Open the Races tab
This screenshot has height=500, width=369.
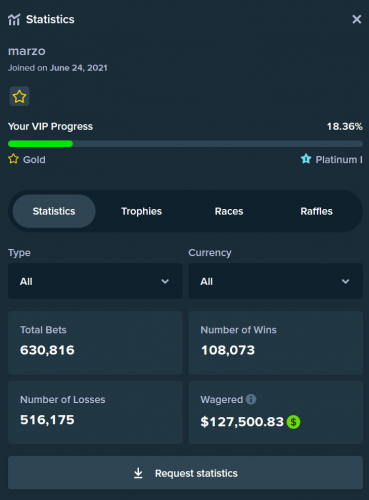(229, 211)
